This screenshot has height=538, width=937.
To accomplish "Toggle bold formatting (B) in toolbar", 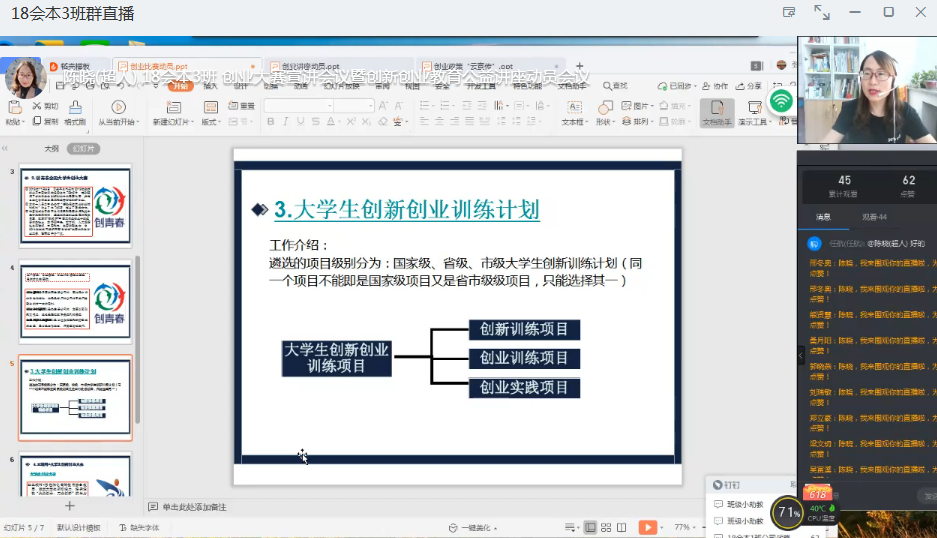I will pos(271,122).
